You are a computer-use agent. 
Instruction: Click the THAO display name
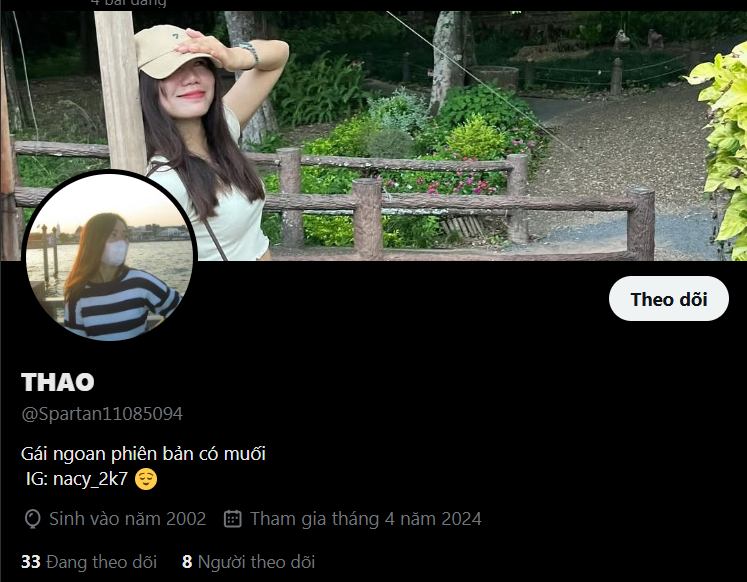pyautogui.click(x=58, y=382)
